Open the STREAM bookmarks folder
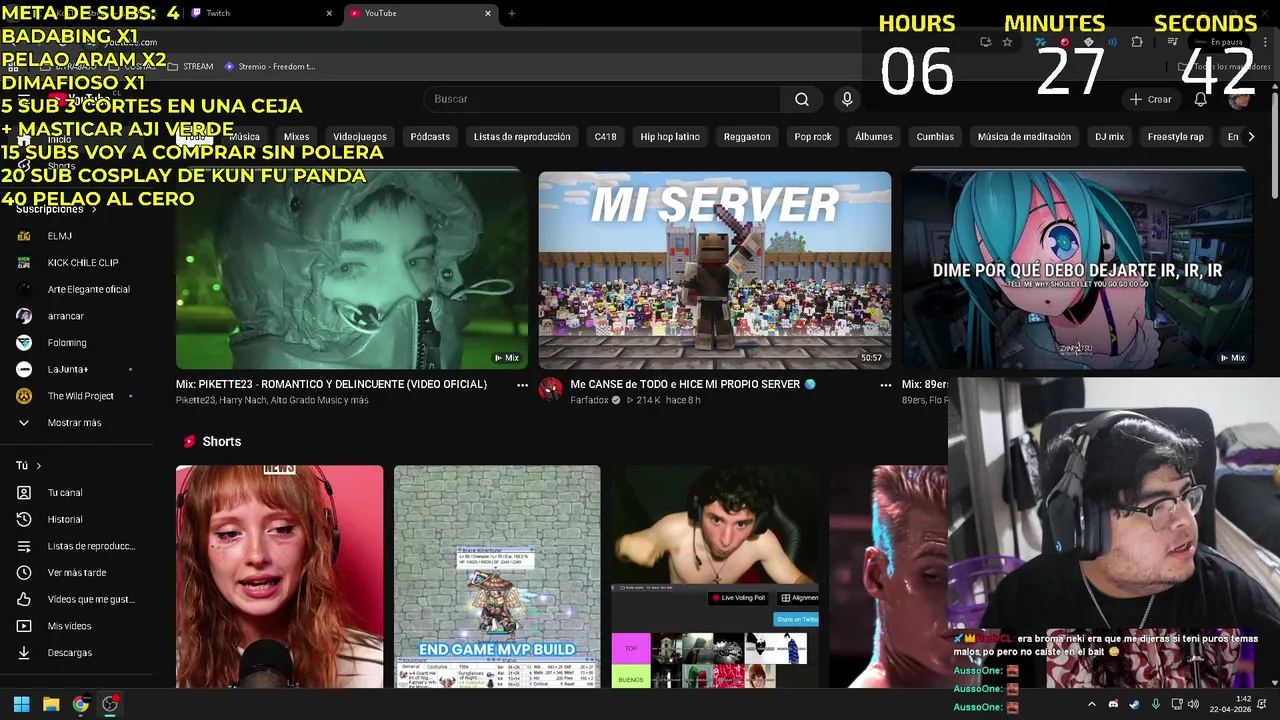The width and height of the screenshot is (1280, 720). [190, 67]
